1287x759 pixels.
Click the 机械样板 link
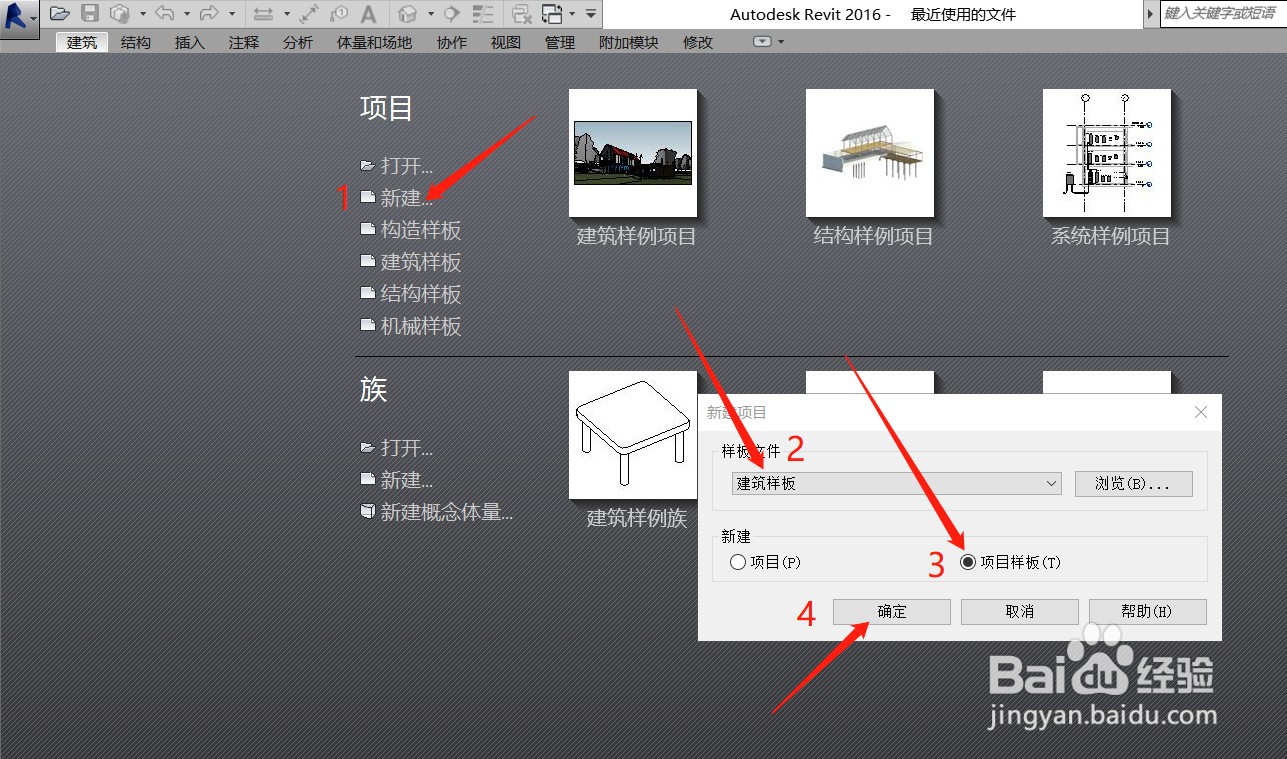[421, 326]
